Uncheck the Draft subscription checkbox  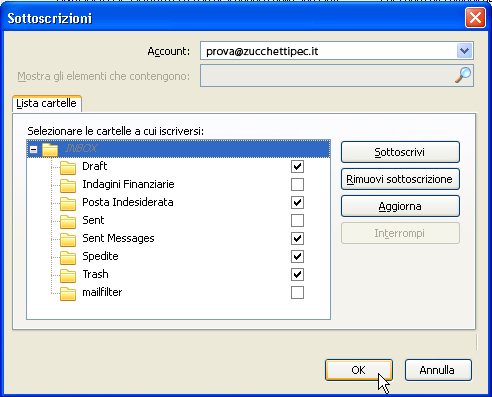click(297, 166)
